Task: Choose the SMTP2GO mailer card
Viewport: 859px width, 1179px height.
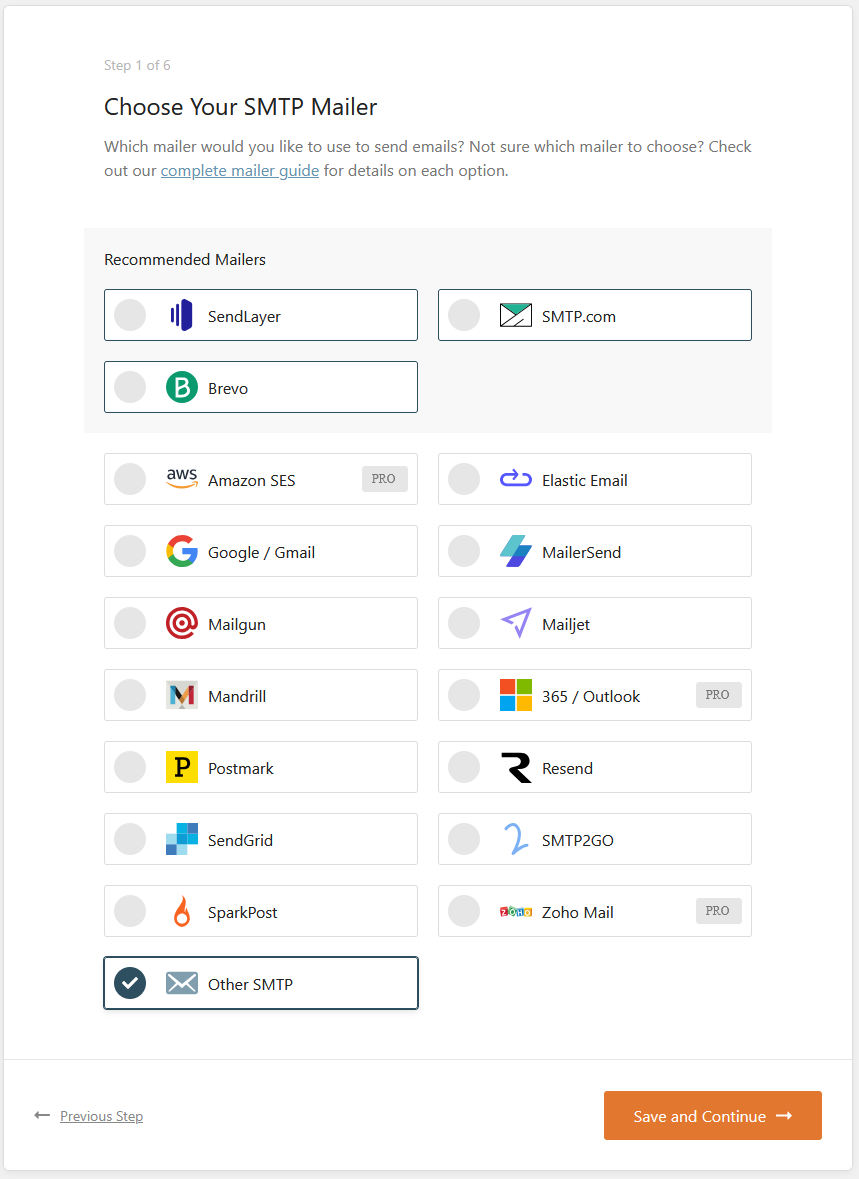Action: point(594,839)
